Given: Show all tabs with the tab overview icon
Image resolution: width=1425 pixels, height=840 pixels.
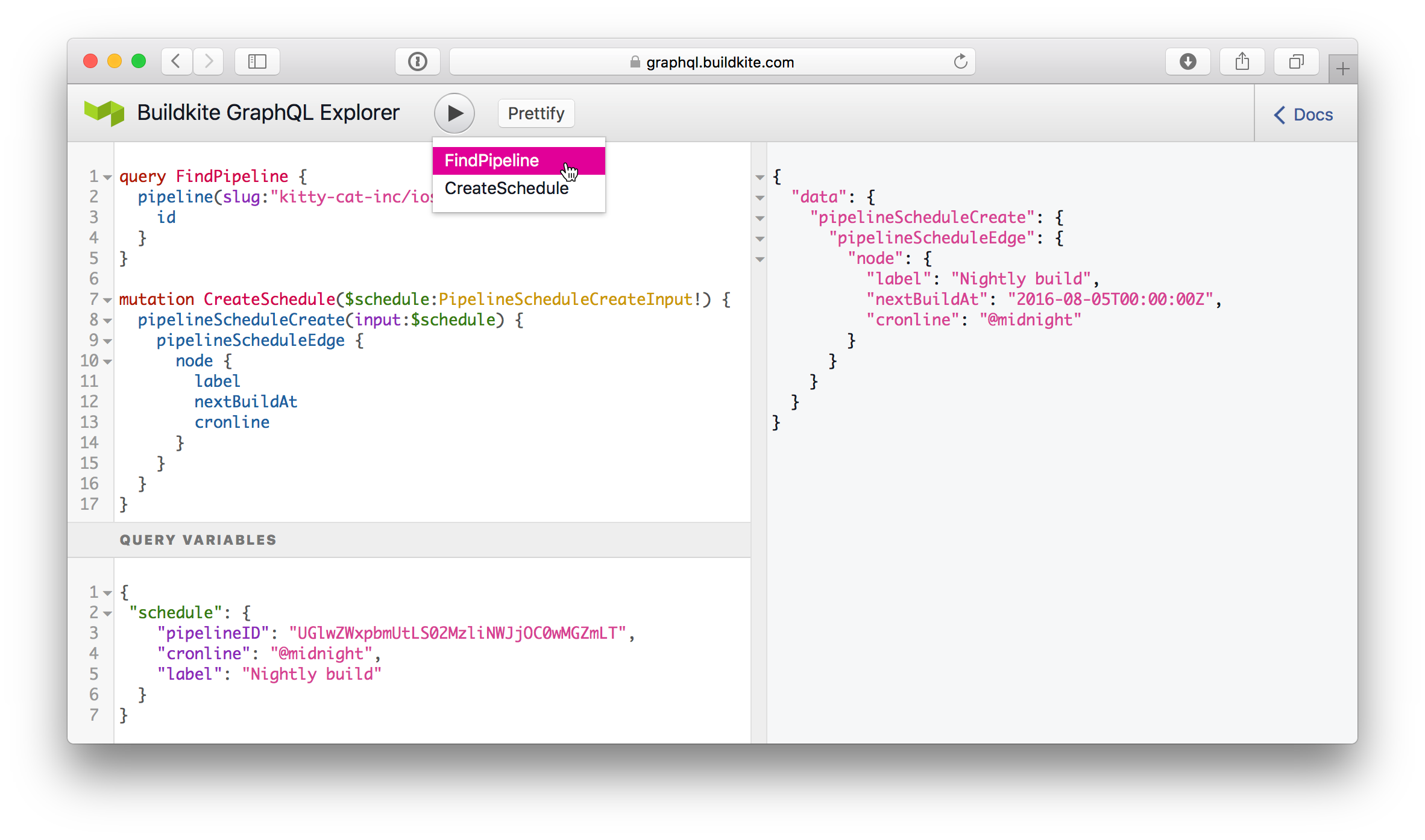Looking at the screenshot, I should click(x=1296, y=61).
